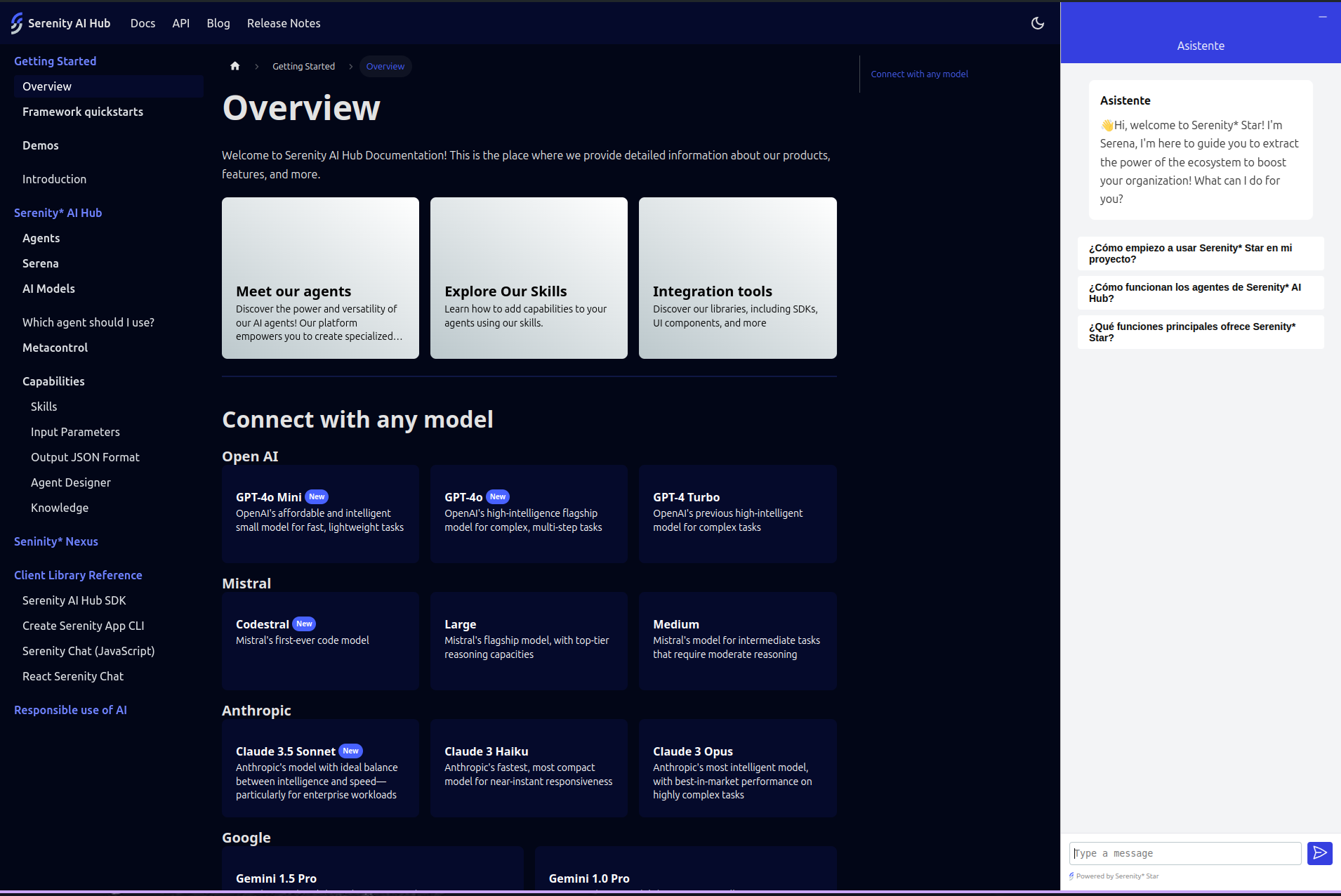The height and width of the screenshot is (896, 1341).
Task: Open the Claude 3.5 Sonnet card
Action: (320, 768)
